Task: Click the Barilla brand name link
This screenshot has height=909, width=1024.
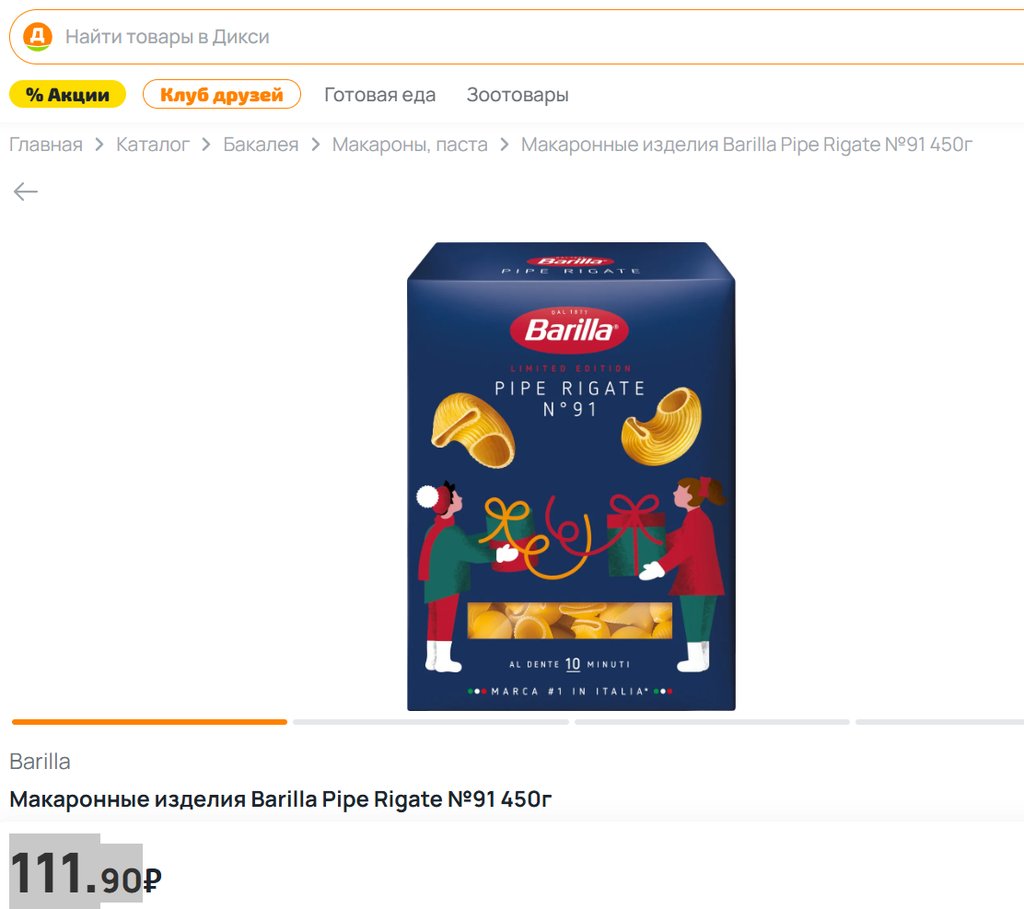Action: (x=40, y=761)
